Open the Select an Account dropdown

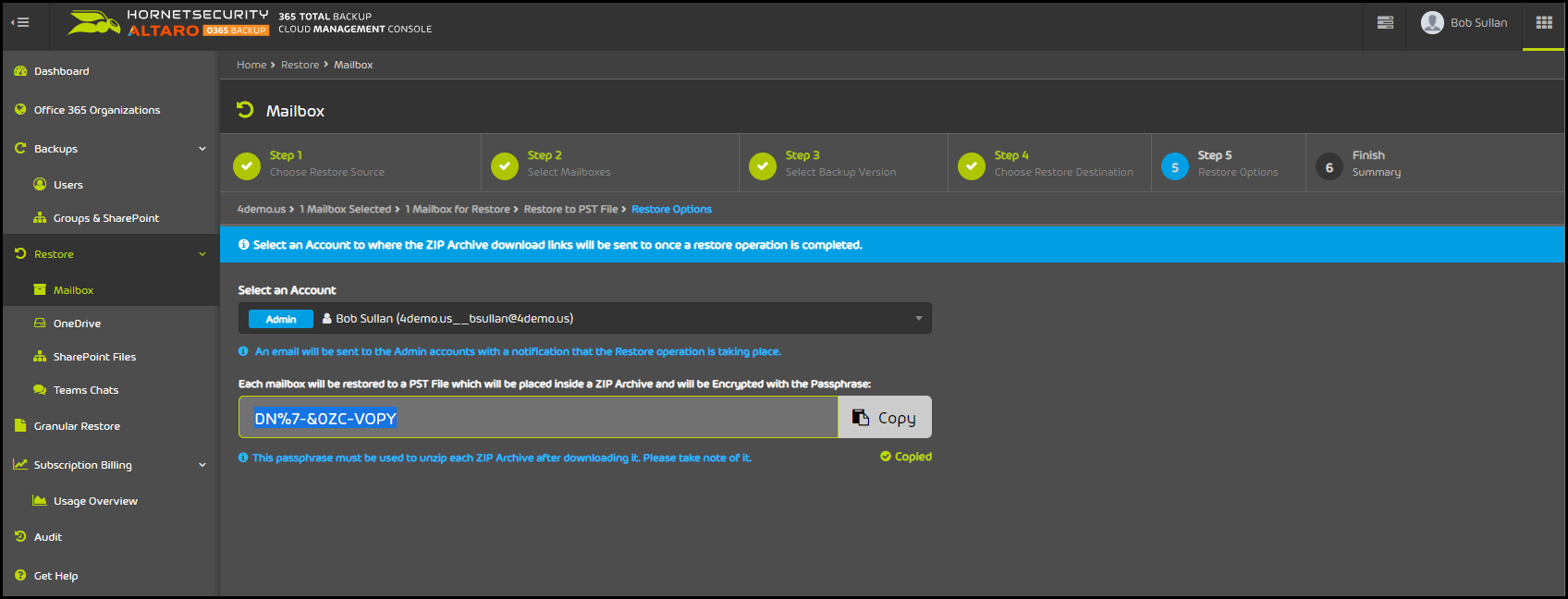[x=585, y=318]
